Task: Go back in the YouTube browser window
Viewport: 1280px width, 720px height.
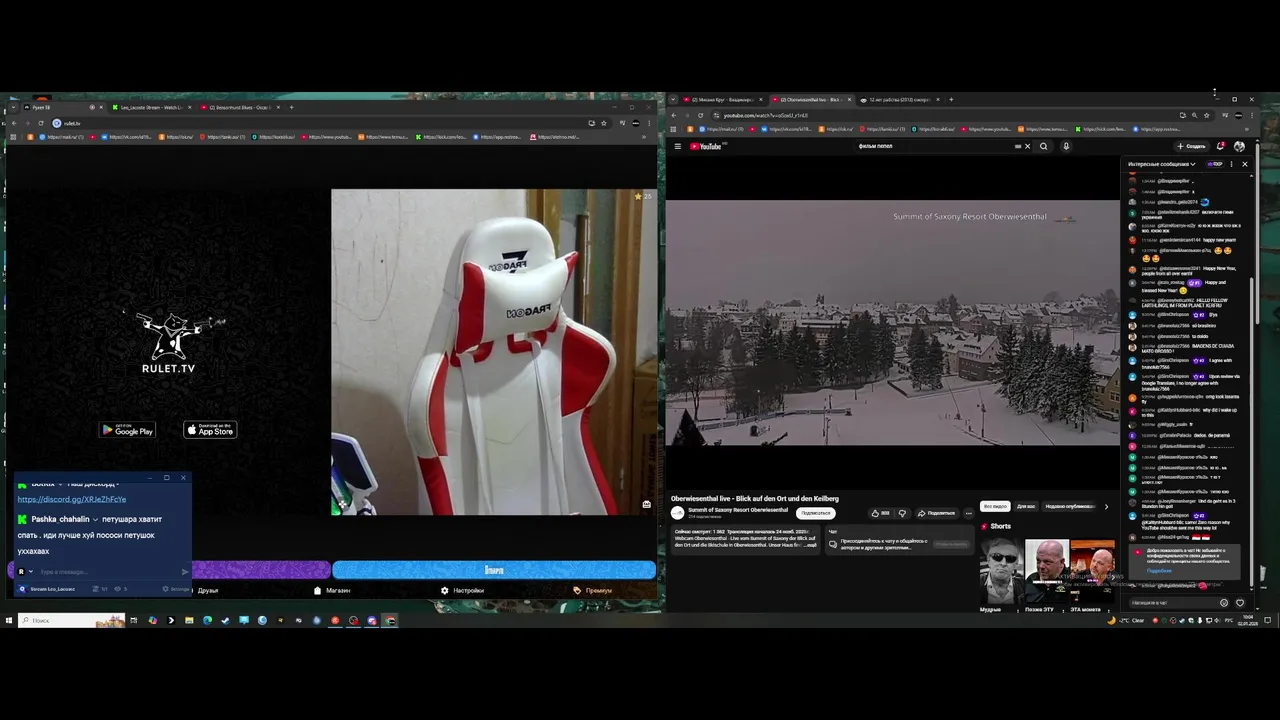Action: pos(673,115)
